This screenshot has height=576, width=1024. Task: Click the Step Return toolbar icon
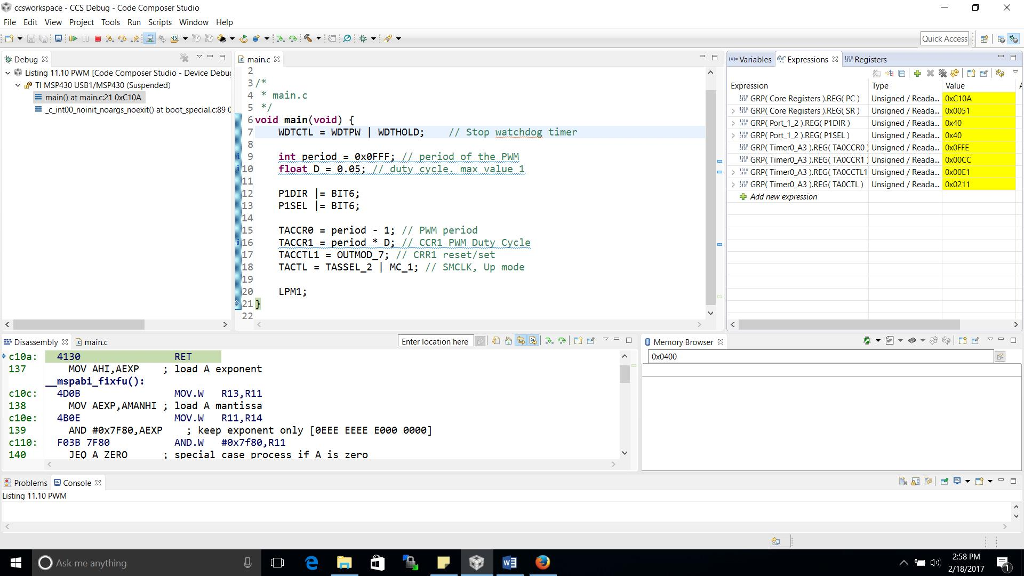pyautogui.click(x=135, y=39)
